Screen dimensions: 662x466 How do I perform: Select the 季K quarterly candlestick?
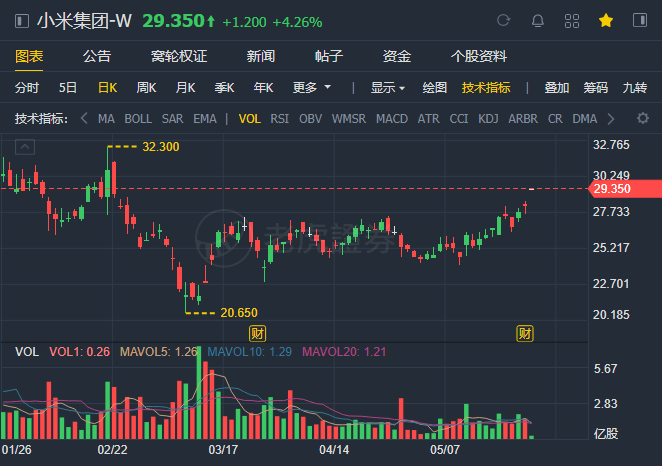[224, 88]
